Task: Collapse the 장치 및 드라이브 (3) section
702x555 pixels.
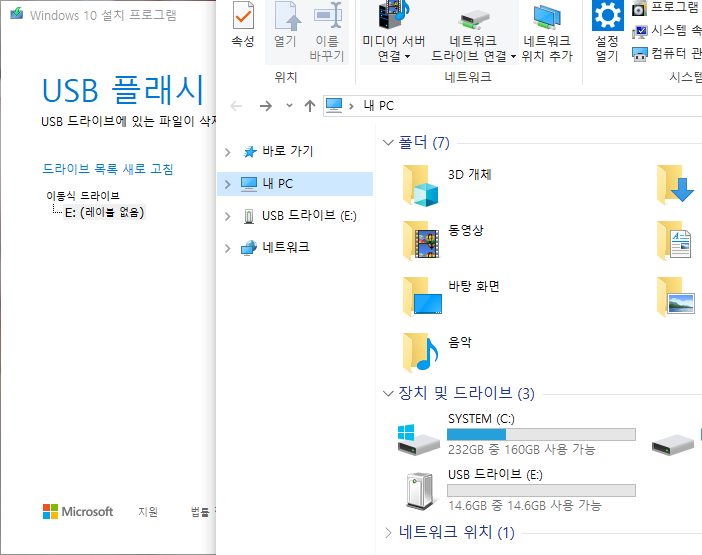Action: [x=388, y=393]
